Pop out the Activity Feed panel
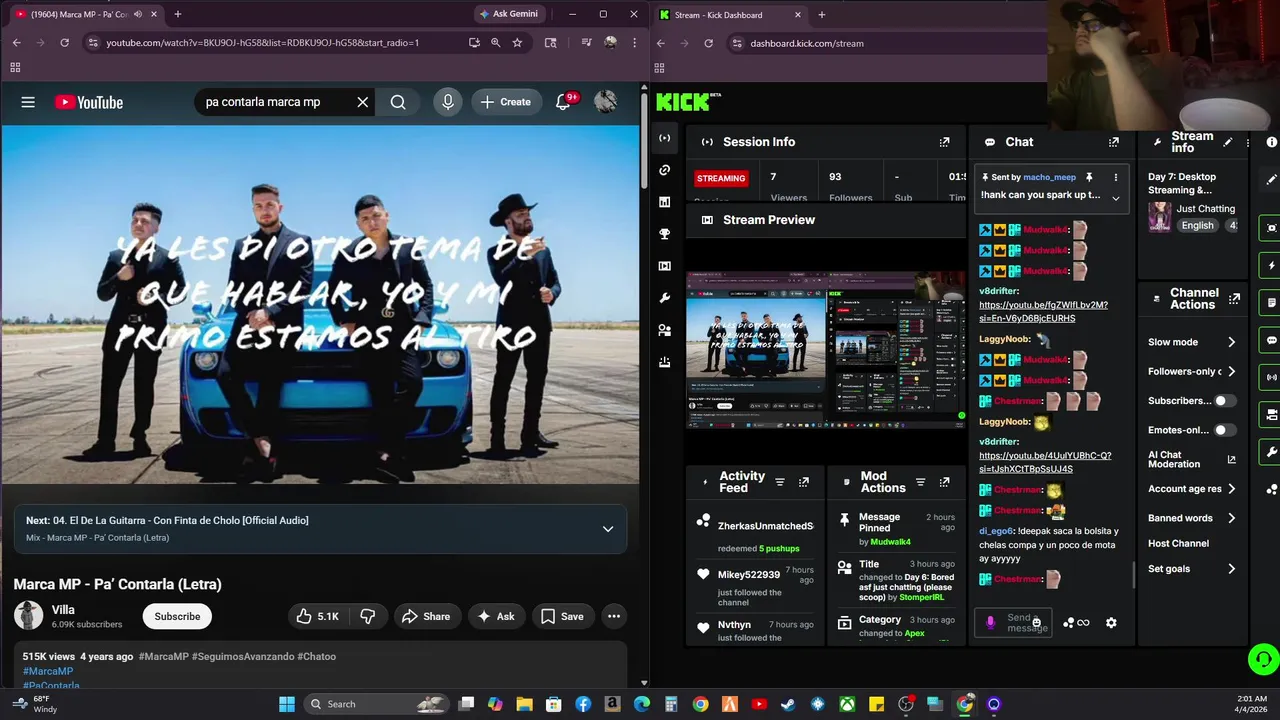 pos(803,482)
